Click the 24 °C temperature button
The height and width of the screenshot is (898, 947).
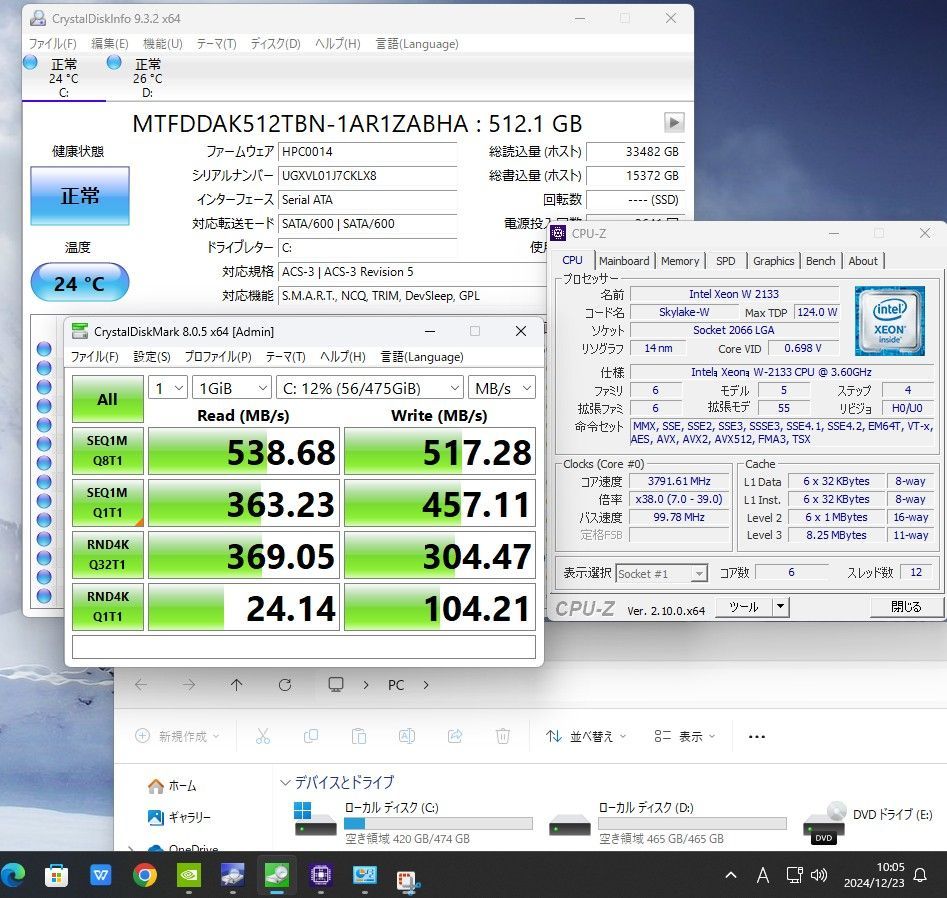click(x=80, y=283)
